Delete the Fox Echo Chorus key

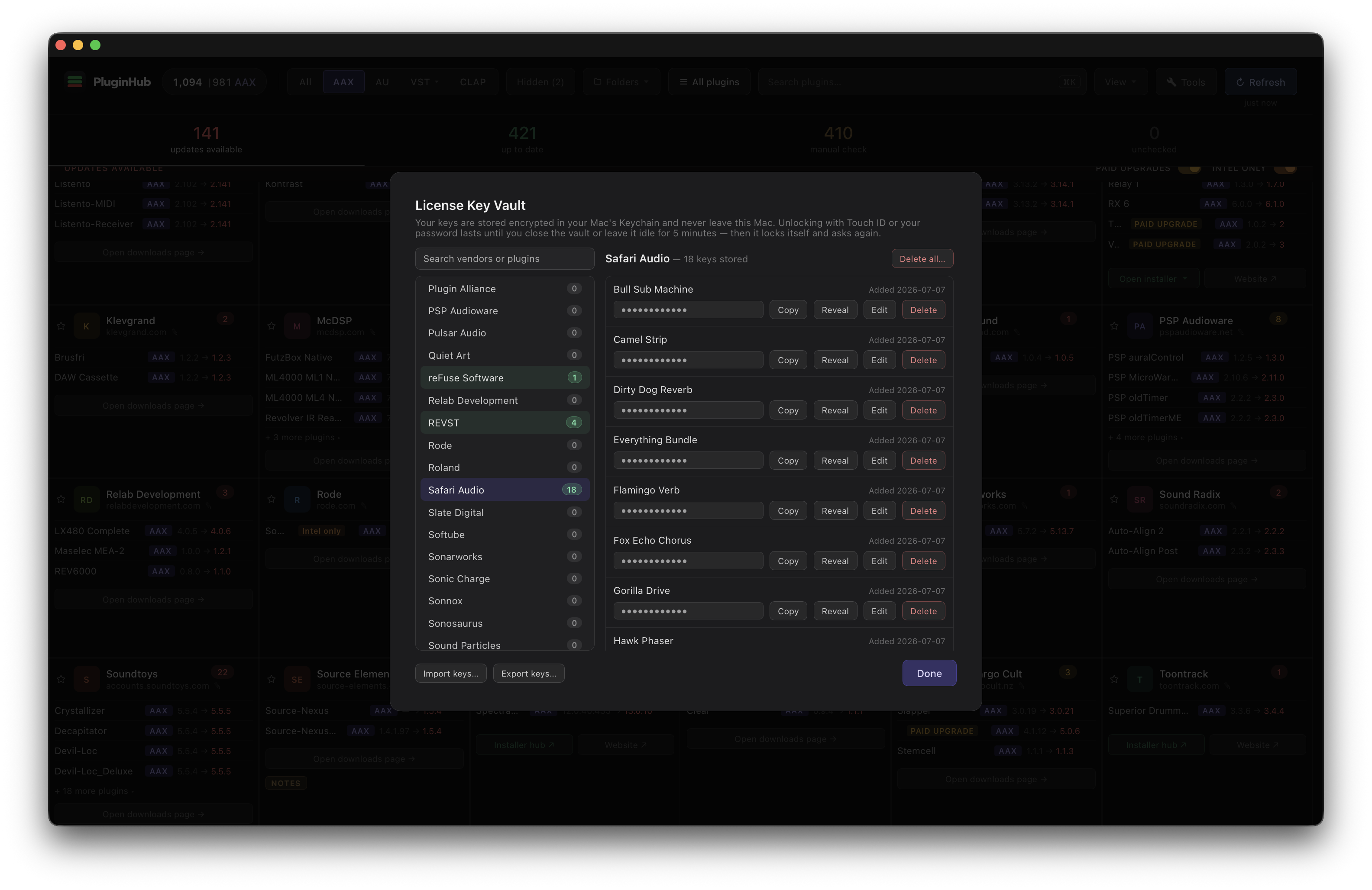coord(923,561)
